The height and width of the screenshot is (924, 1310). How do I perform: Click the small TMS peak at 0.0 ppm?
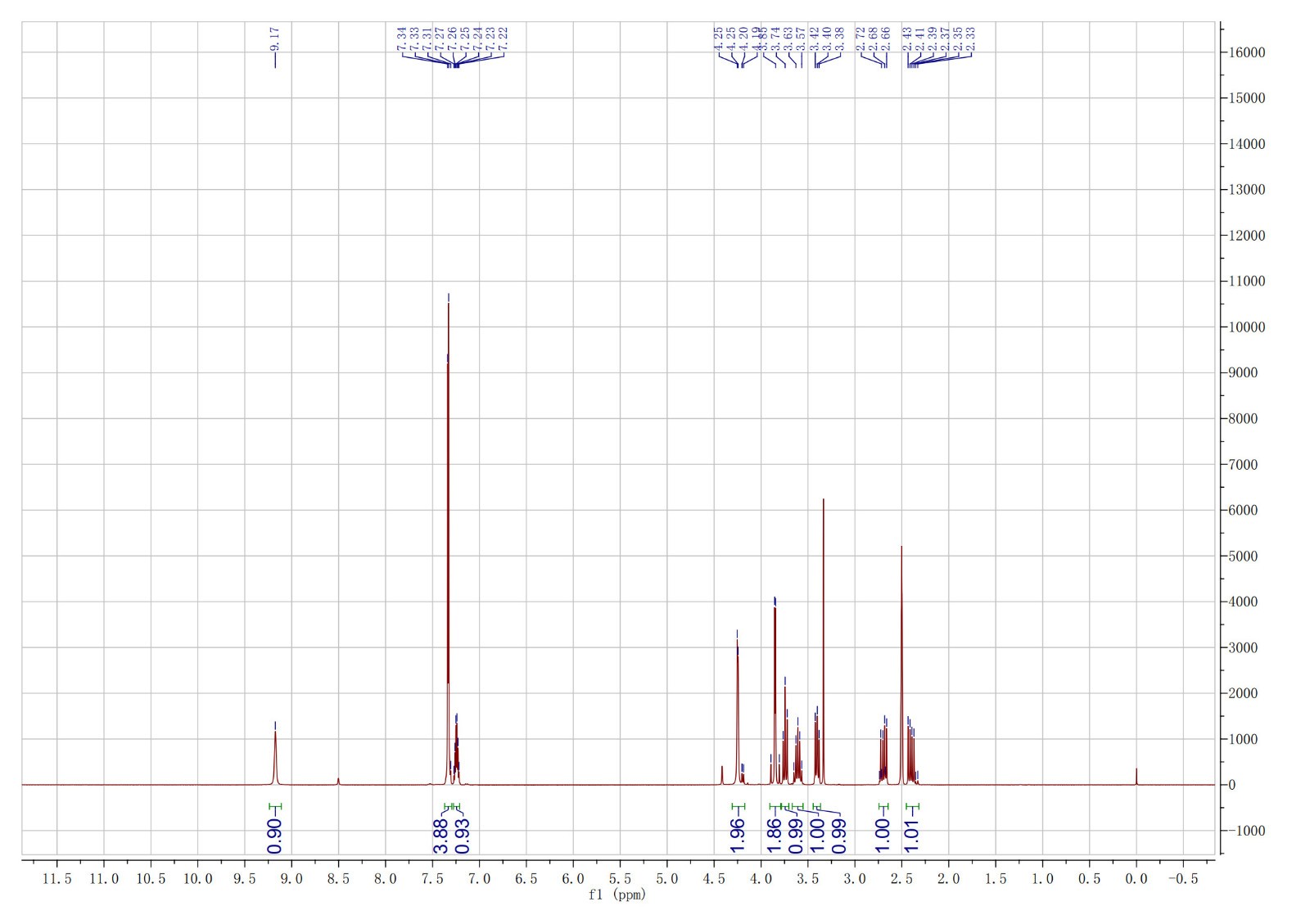pyautogui.click(x=1136, y=770)
